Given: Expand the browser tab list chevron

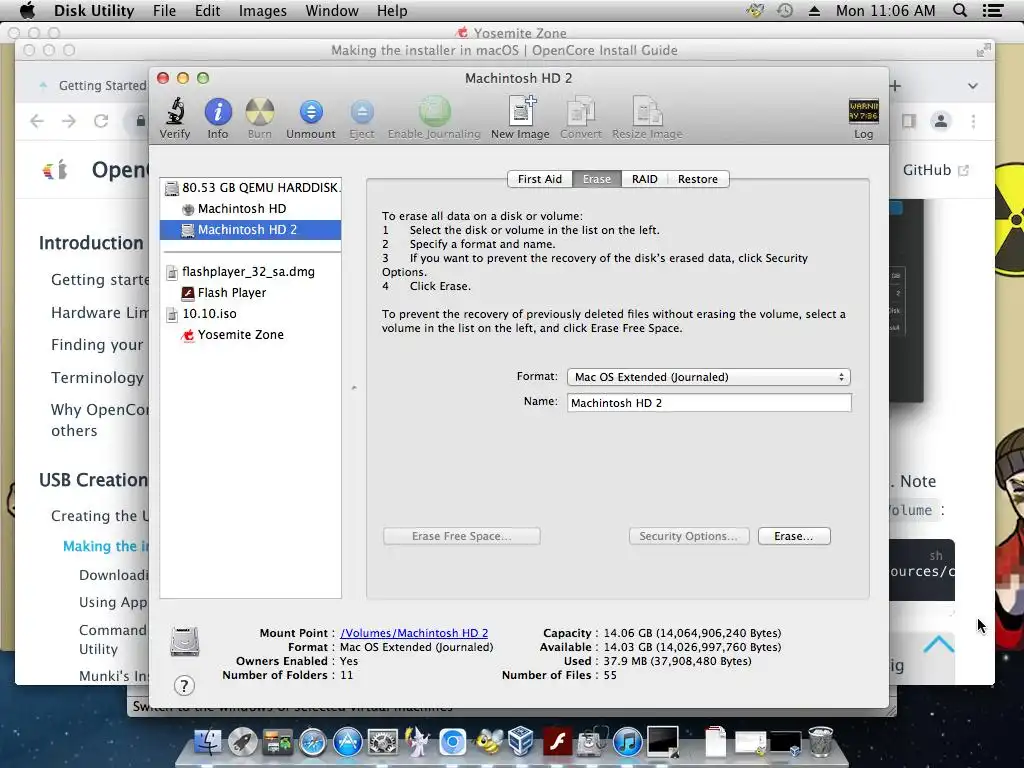Looking at the screenshot, I should [973, 86].
